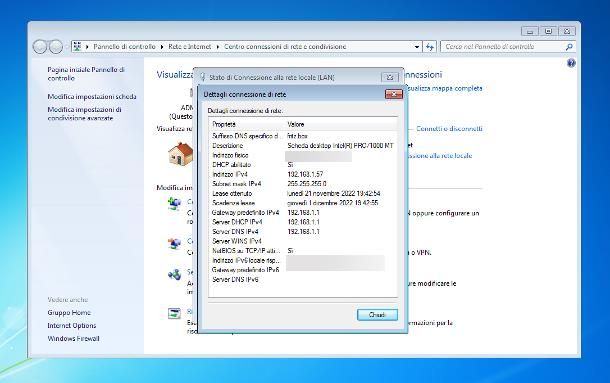
Task: Click the refresh button beside address bar
Action: [429, 47]
